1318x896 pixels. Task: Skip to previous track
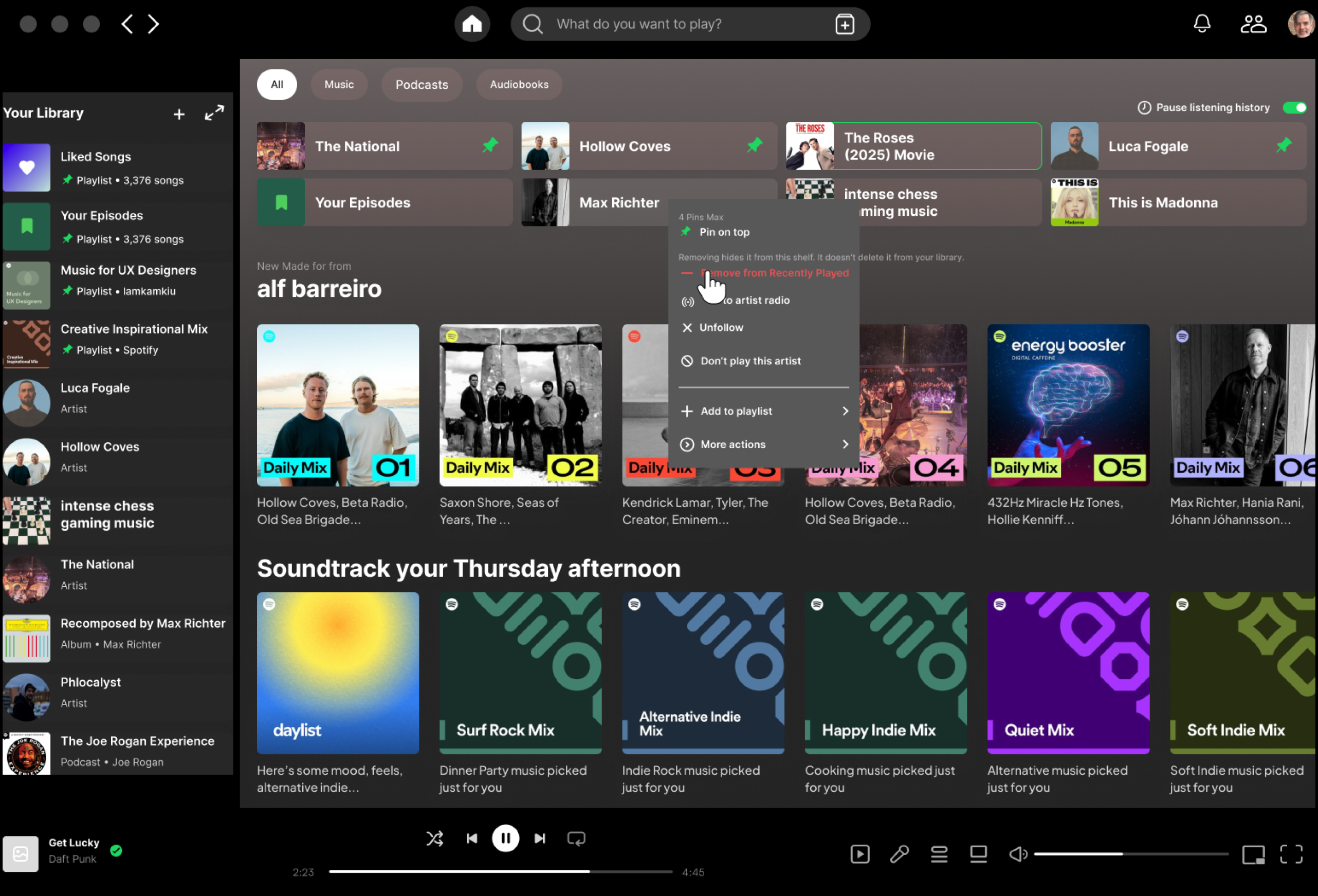point(471,838)
